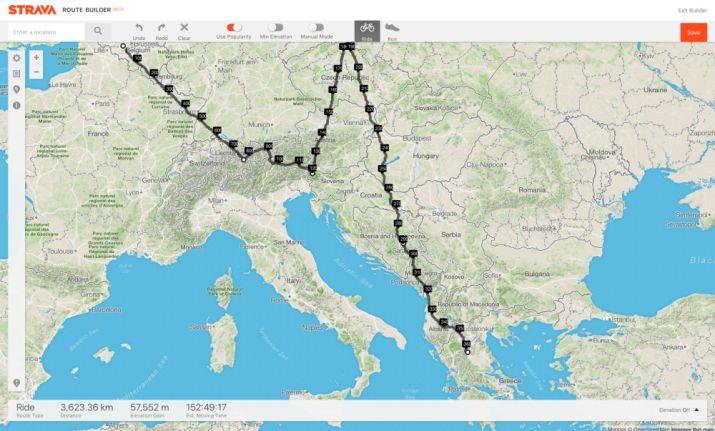The height and width of the screenshot is (431, 715).
Task: Click the magnifier search button
Action: pyautogui.click(x=98, y=31)
